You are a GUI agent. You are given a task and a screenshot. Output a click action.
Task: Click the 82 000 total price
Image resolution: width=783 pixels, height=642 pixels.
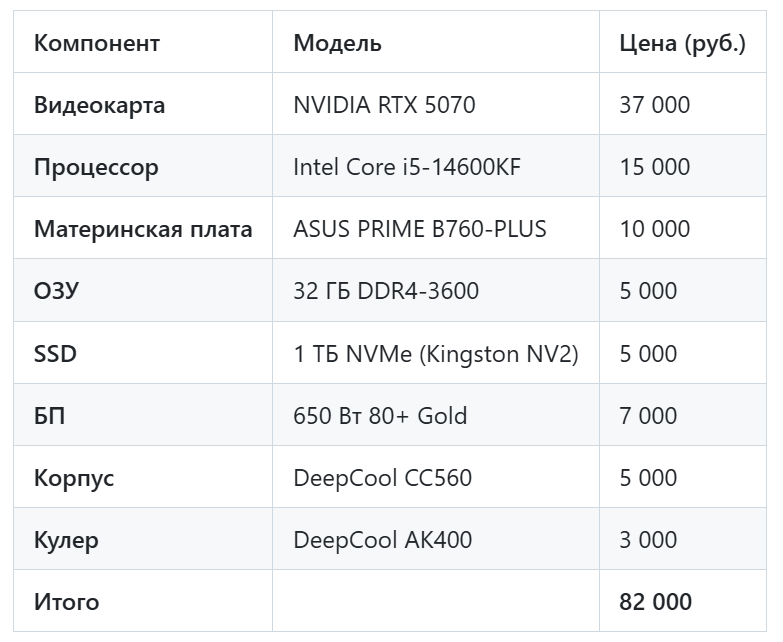[x=655, y=602]
